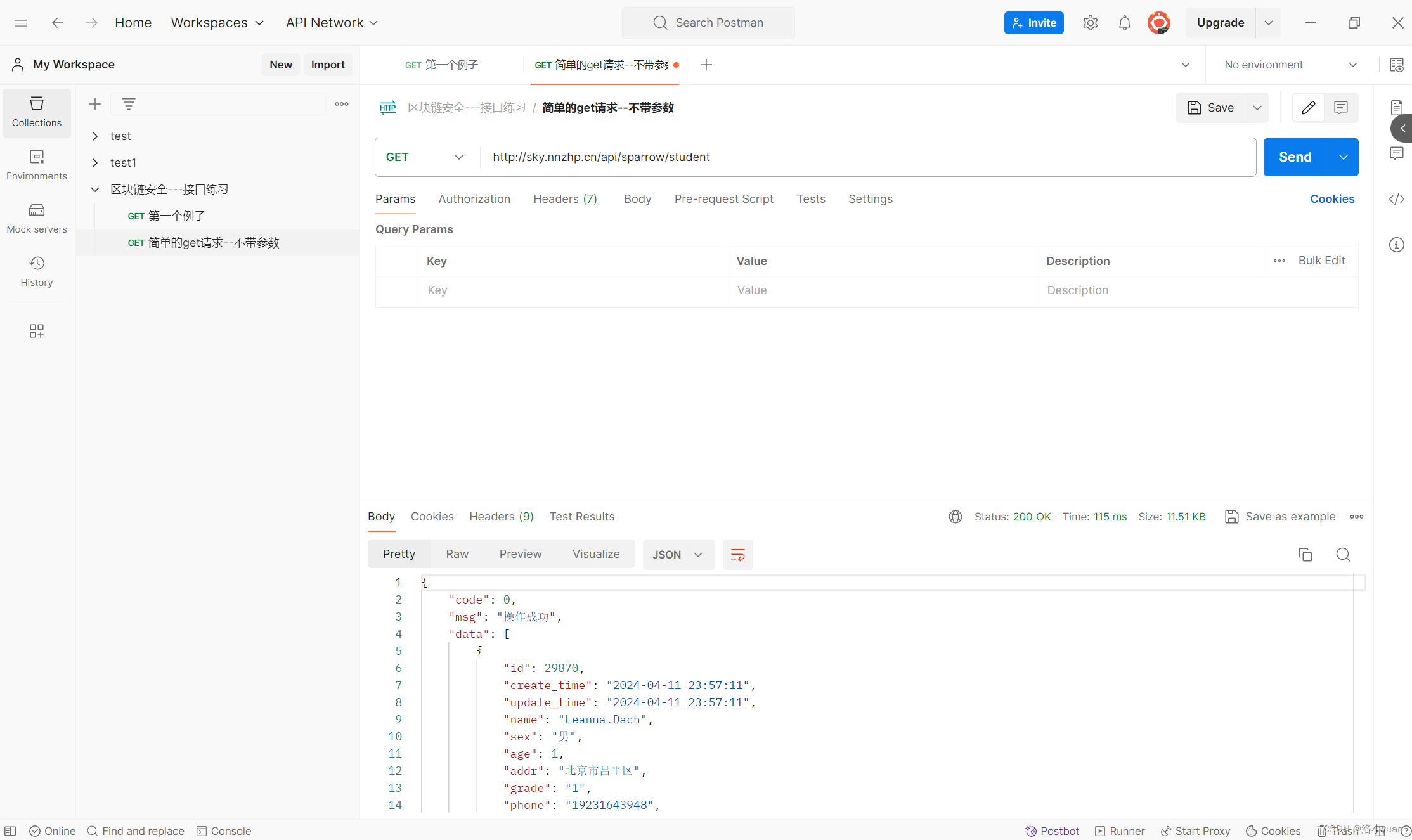Open the Console in status bar

click(x=224, y=831)
